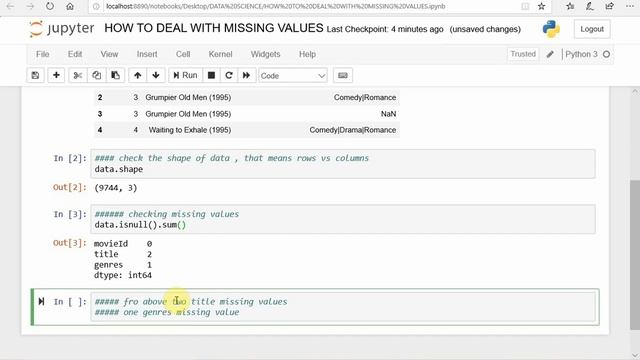Add notes with the pen icon
The image size is (640, 360).
[589, 6]
